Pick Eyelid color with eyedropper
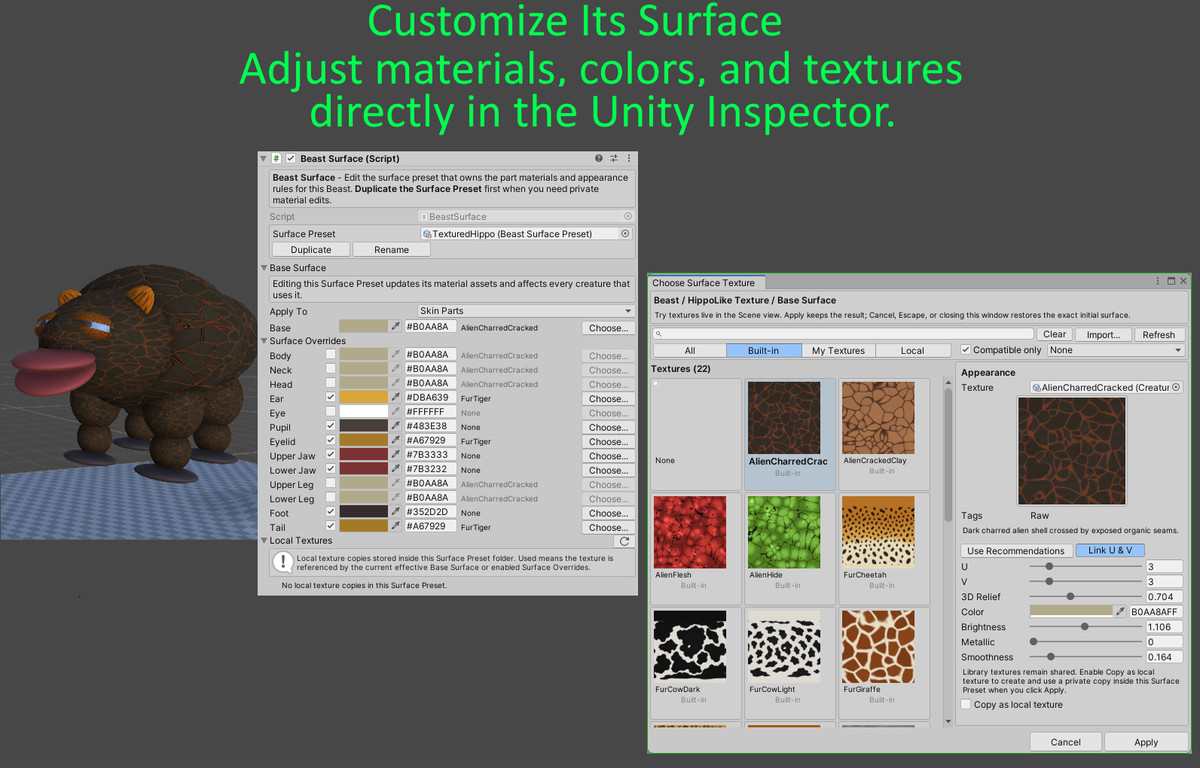1200x768 pixels. coord(395,441)
